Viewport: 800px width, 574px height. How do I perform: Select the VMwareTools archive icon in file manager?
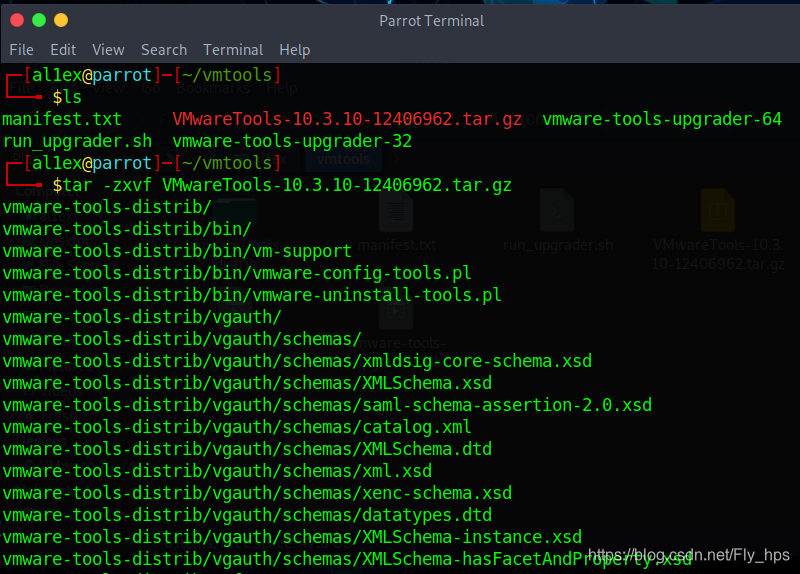(x=717, y=210)
